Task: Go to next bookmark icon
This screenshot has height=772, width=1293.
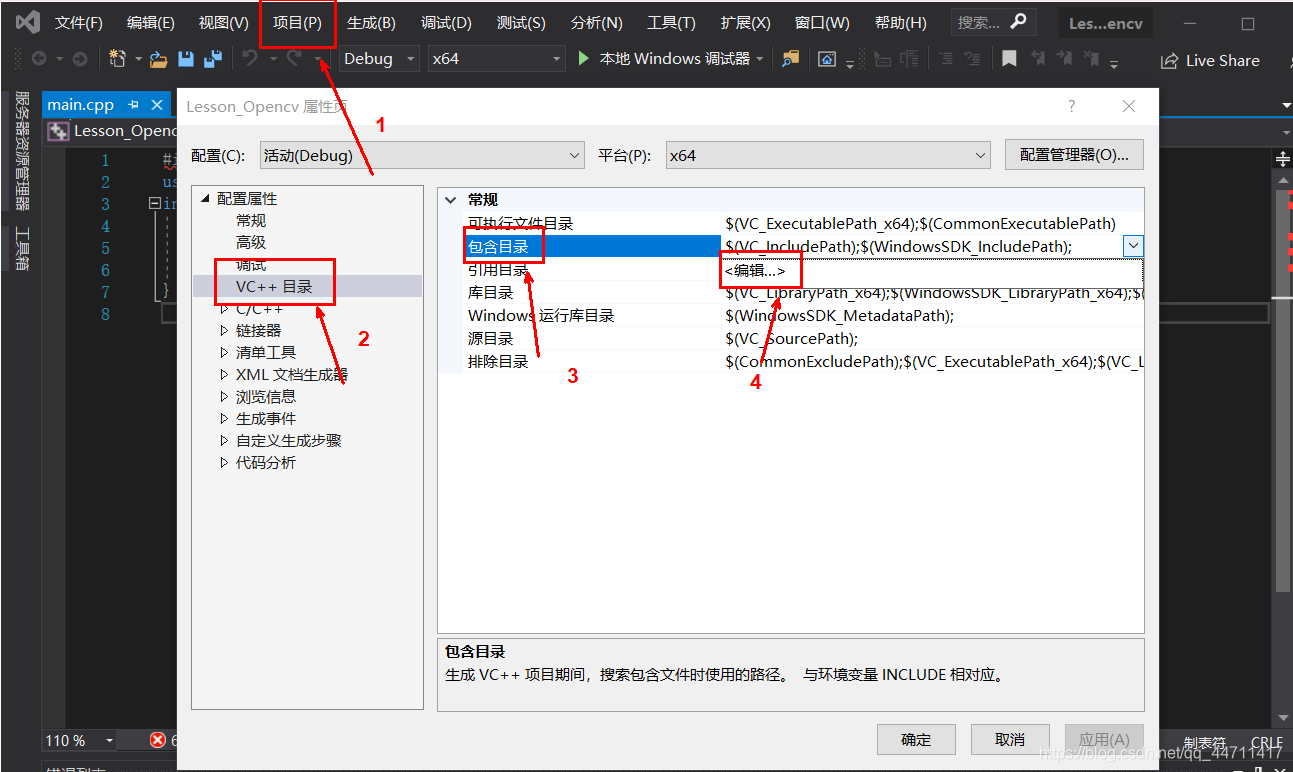Action: coord(1066,59)
